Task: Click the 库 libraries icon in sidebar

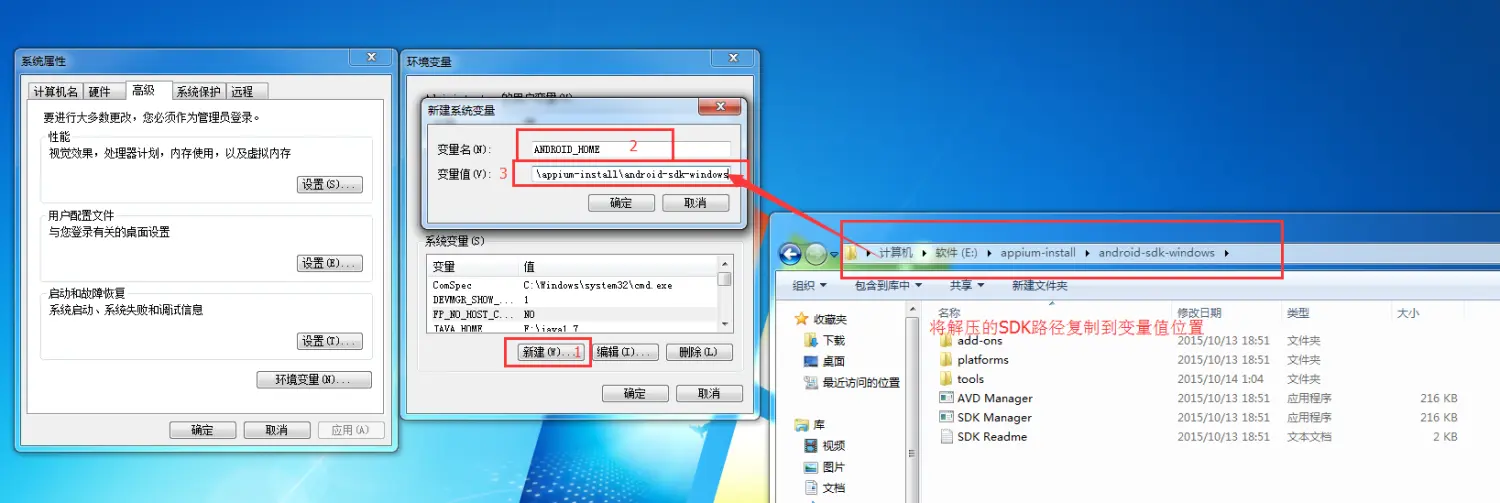Action: (x=801, y=424)
